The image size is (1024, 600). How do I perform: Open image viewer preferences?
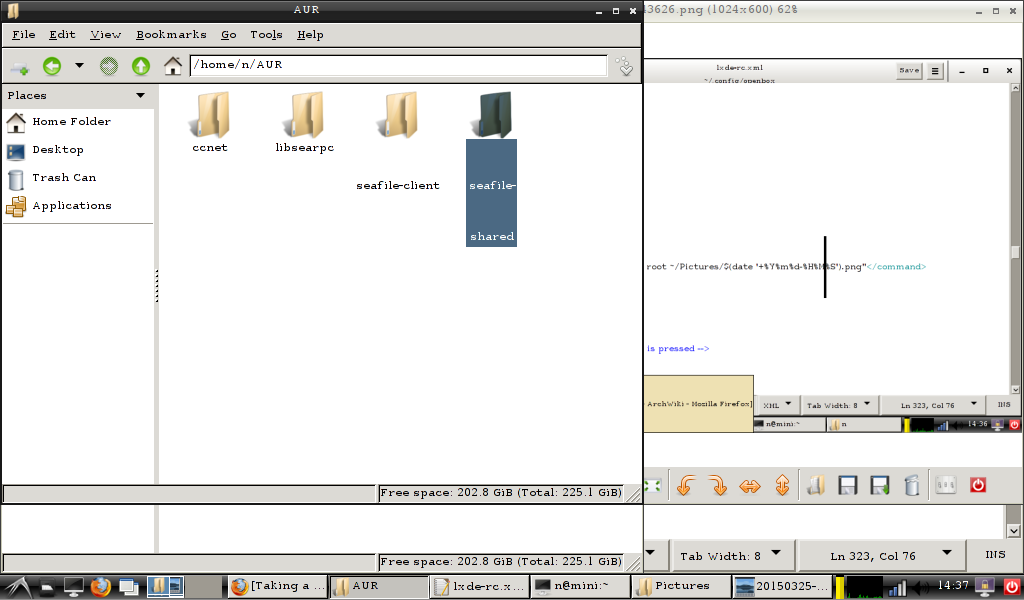946,486
